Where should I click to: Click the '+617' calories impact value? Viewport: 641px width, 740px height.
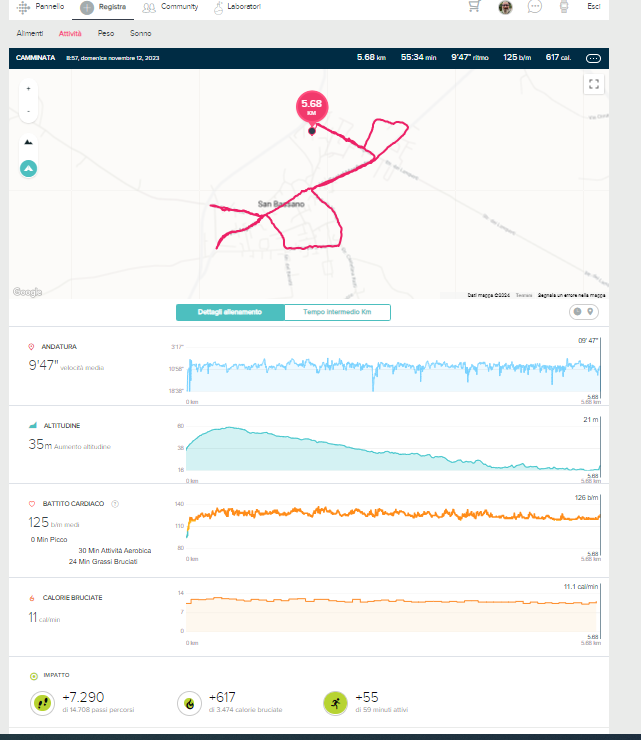click(222, 697)
